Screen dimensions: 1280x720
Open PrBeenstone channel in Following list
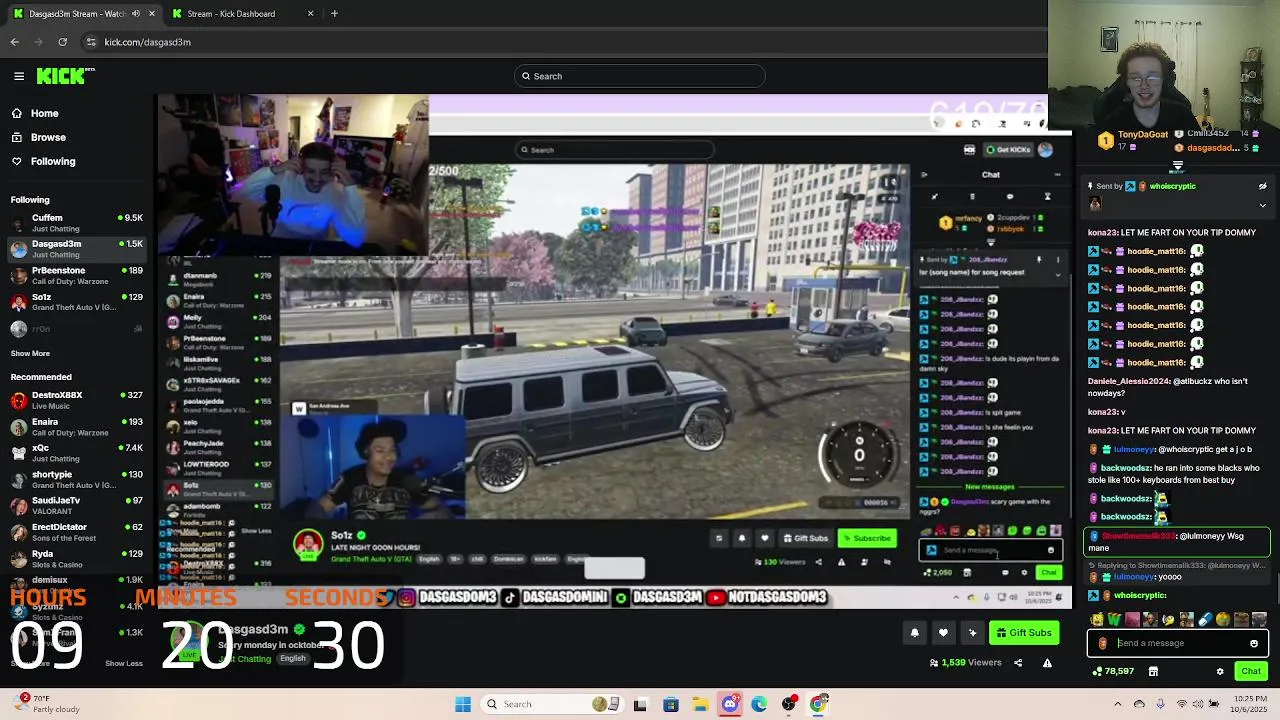pyautogui.click(x=77, y=275)
